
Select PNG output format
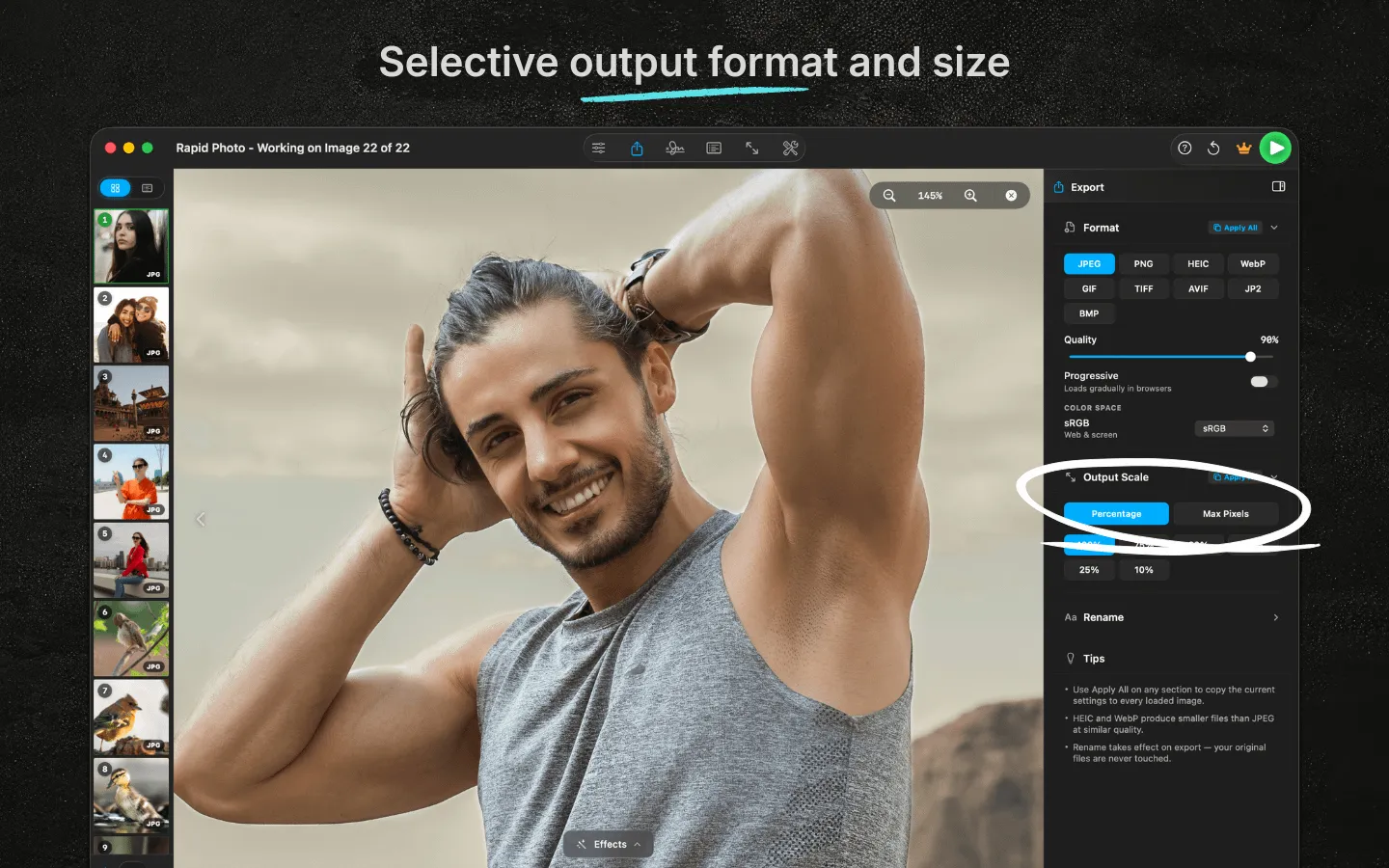coord(1143,263)
